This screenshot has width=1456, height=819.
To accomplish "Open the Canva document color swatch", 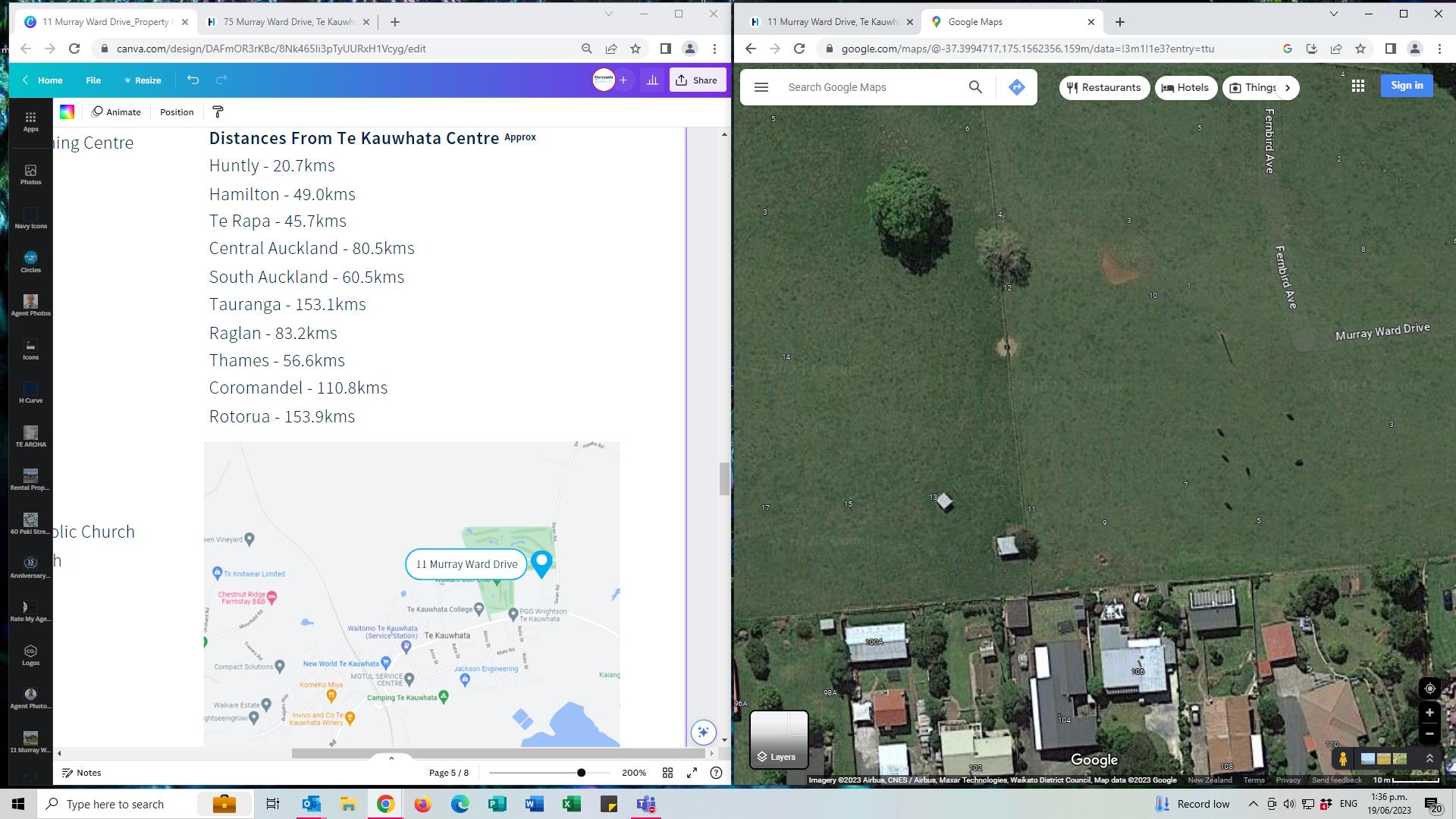I will tap(67, 112).
